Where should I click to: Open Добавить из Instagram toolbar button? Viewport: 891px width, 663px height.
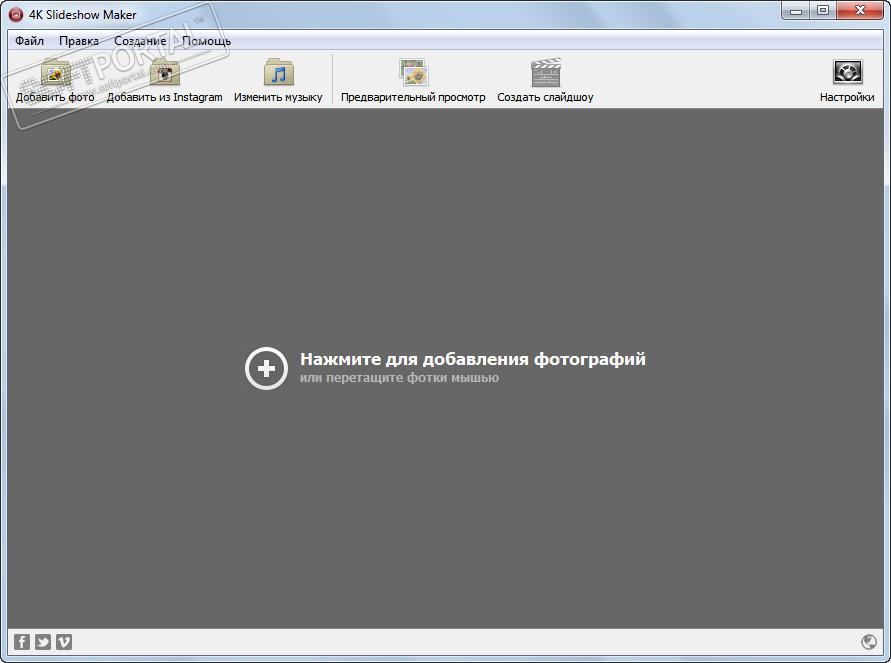click(164, 81)
